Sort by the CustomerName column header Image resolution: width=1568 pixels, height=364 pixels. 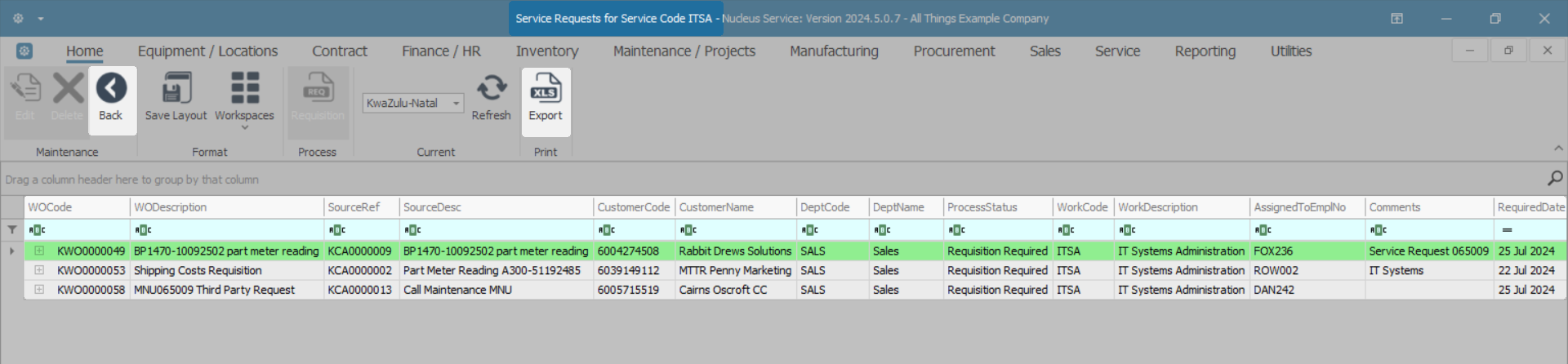pyautogui.click(x=735, y=207)
